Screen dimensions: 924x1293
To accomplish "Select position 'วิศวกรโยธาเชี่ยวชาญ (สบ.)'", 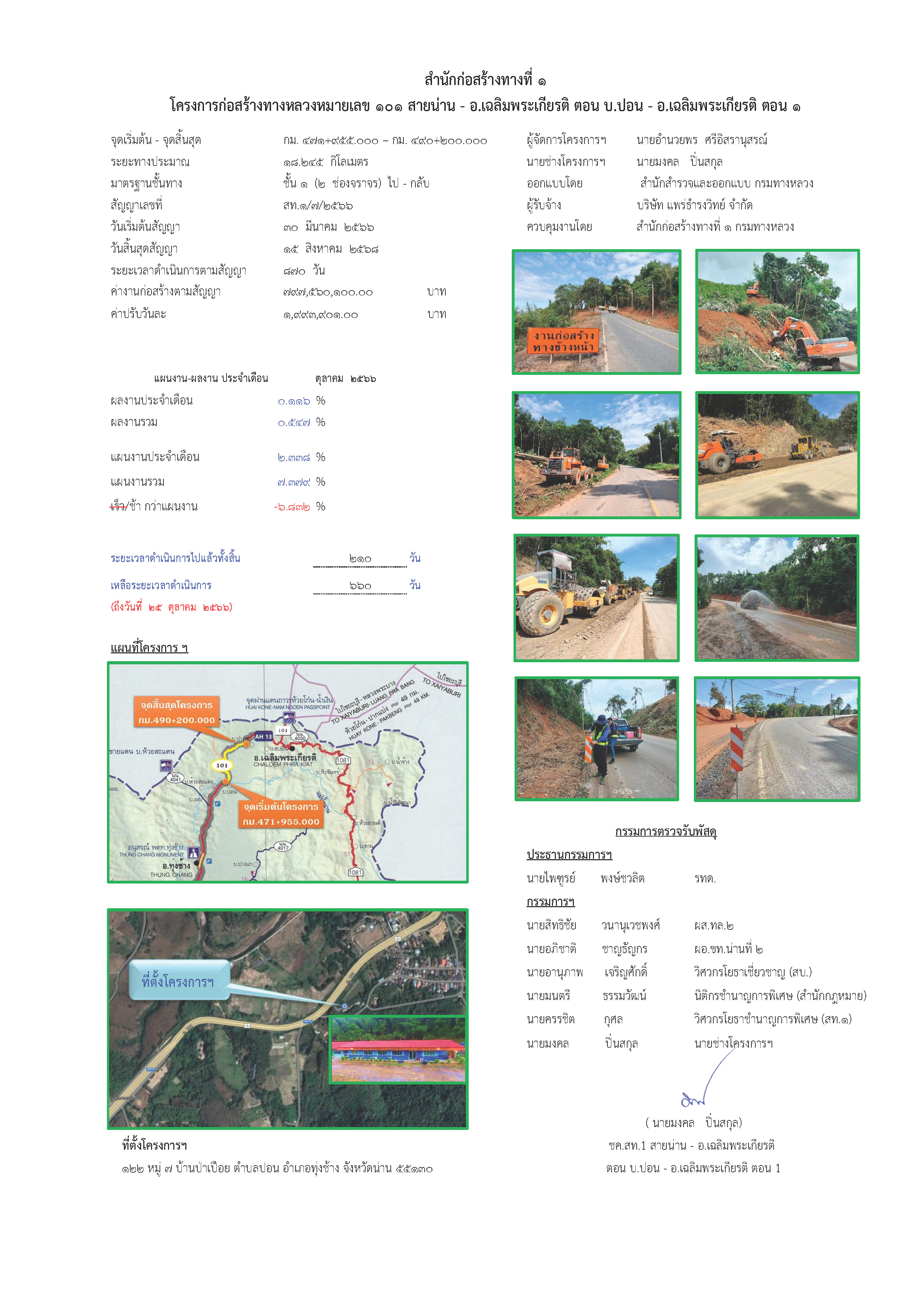I will click(x=753, y=972).
